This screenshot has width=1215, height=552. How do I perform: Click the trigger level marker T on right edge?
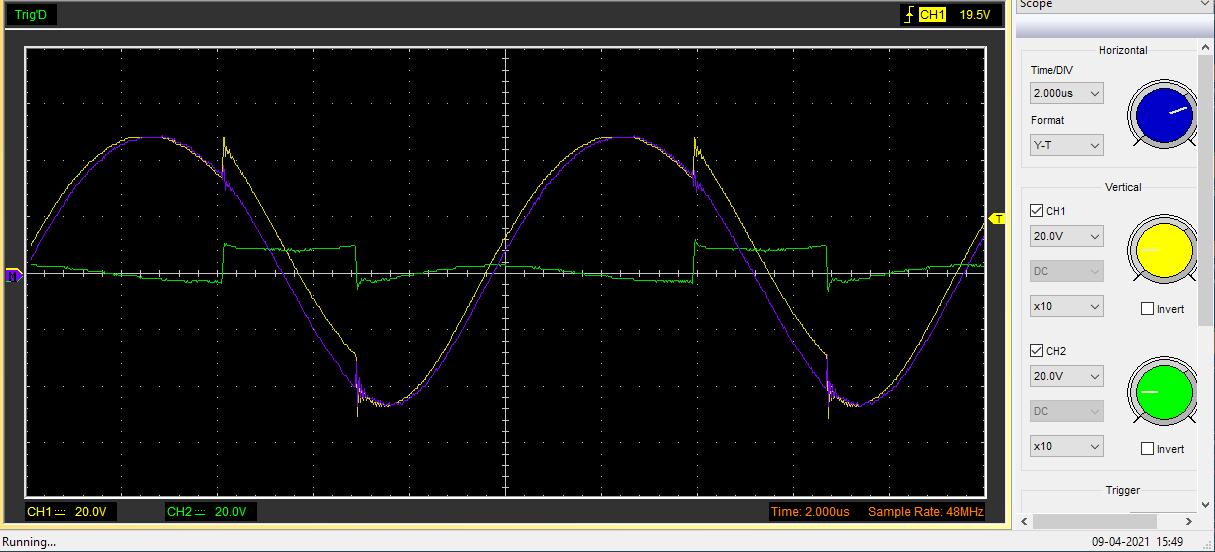[x=996, y=218]
